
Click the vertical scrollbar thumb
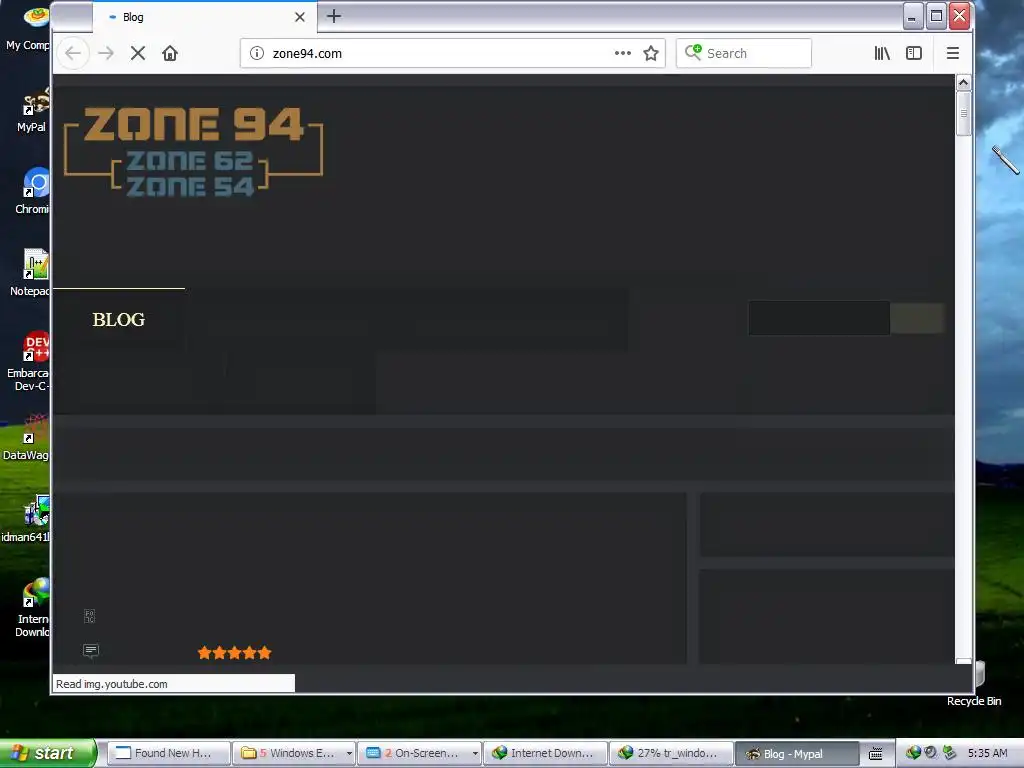963,114
